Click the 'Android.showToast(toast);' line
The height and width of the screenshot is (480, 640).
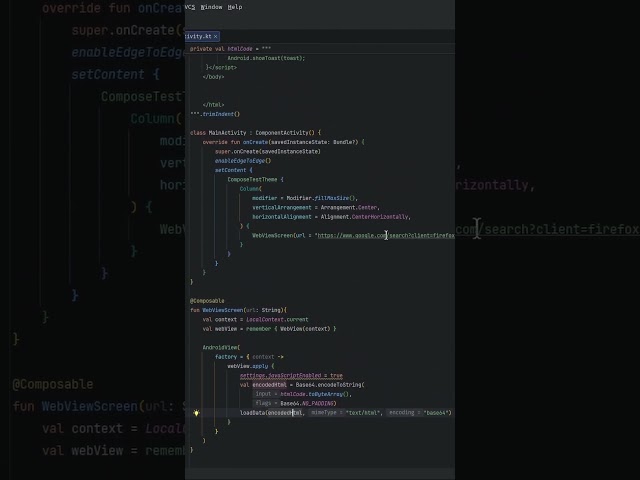coord(266,58)
